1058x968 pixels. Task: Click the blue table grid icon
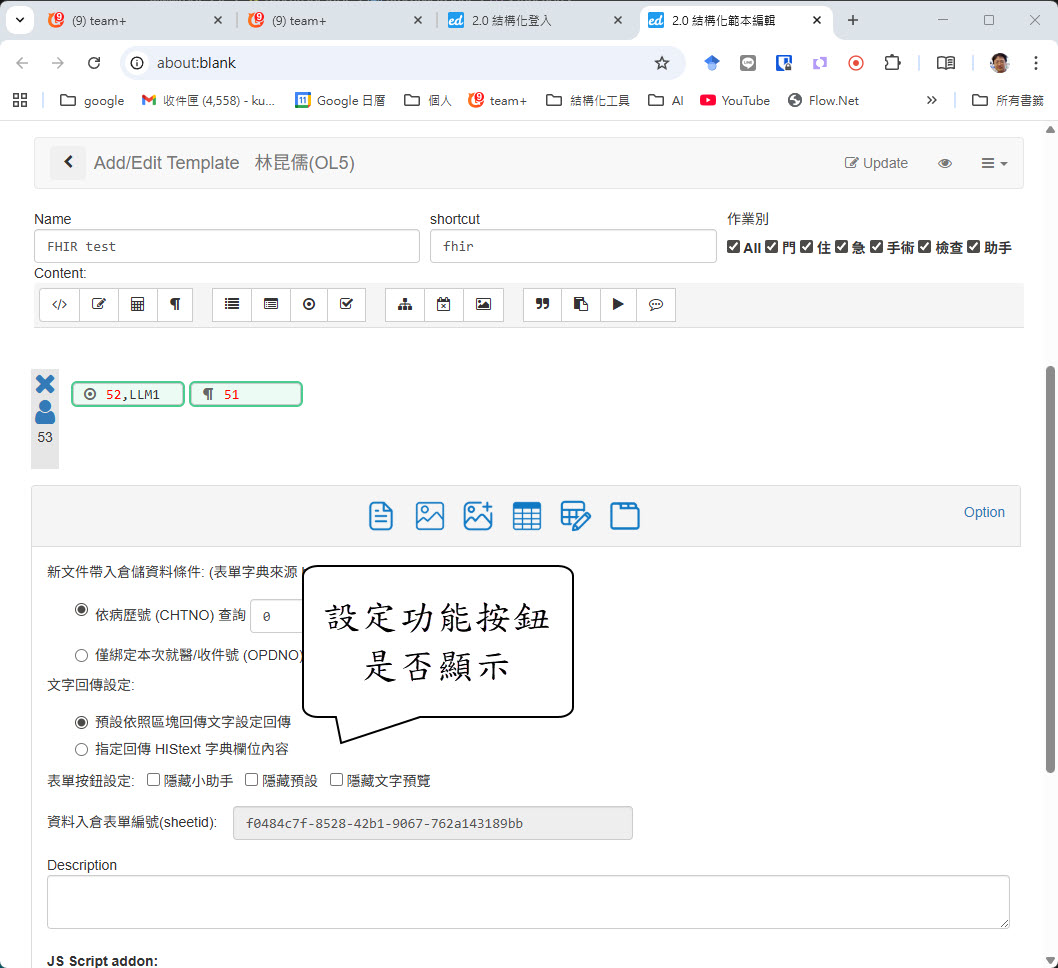[527, 516]
